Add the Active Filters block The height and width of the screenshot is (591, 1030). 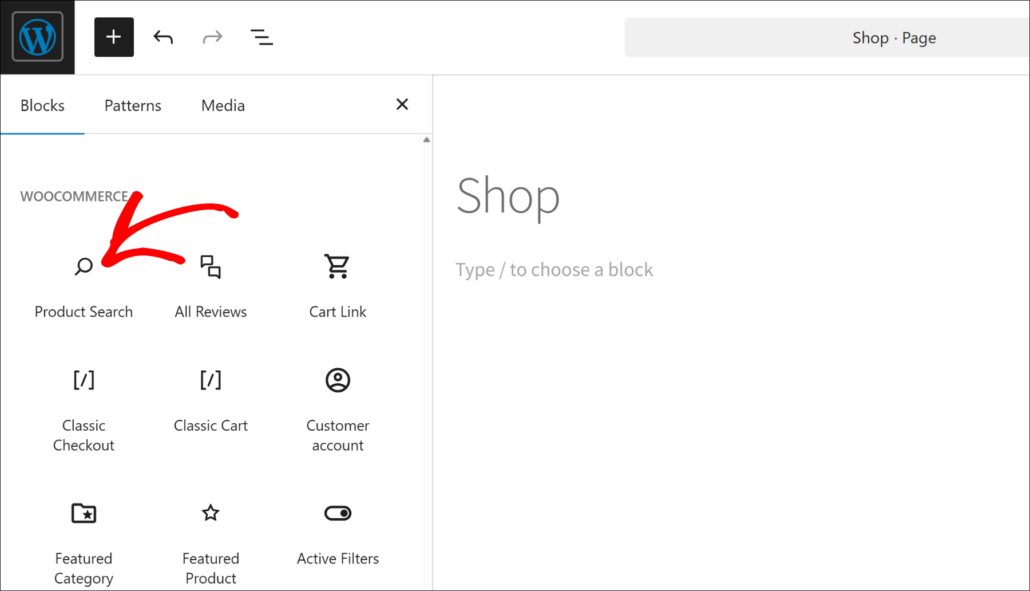click(x=337, y=530)
